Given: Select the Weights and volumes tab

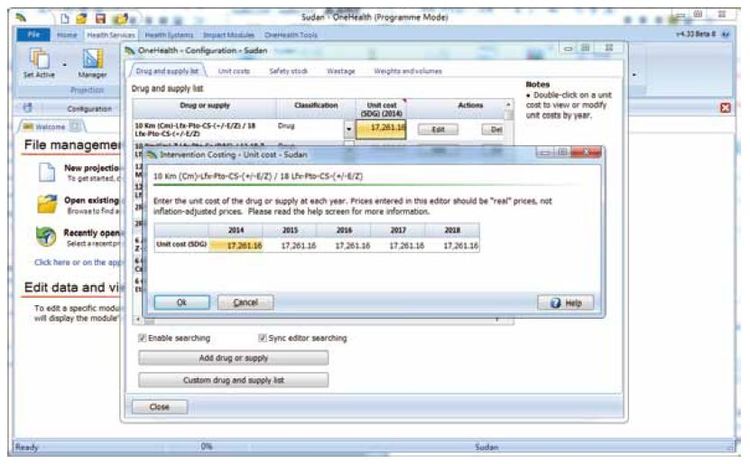Looking at the screenshot, I should coord(408,71).
